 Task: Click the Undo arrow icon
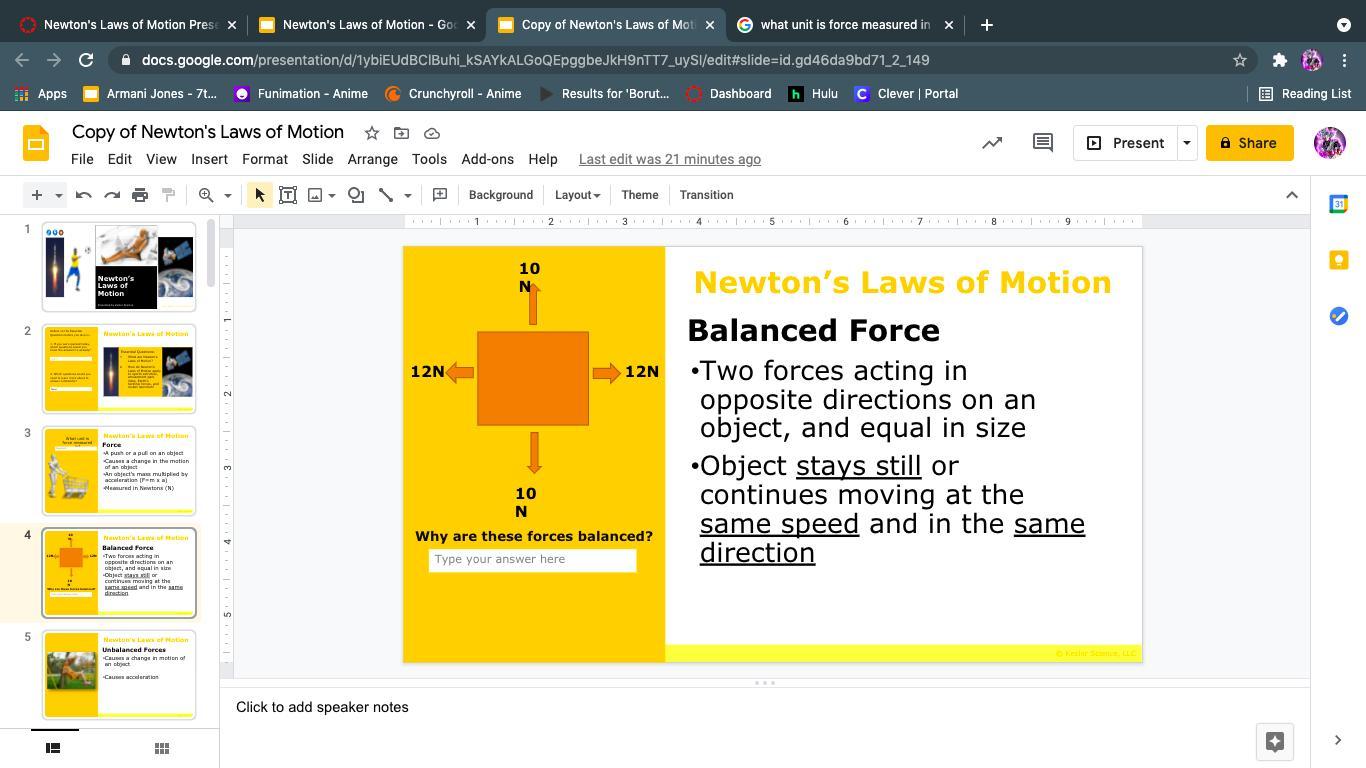point(84,195)
